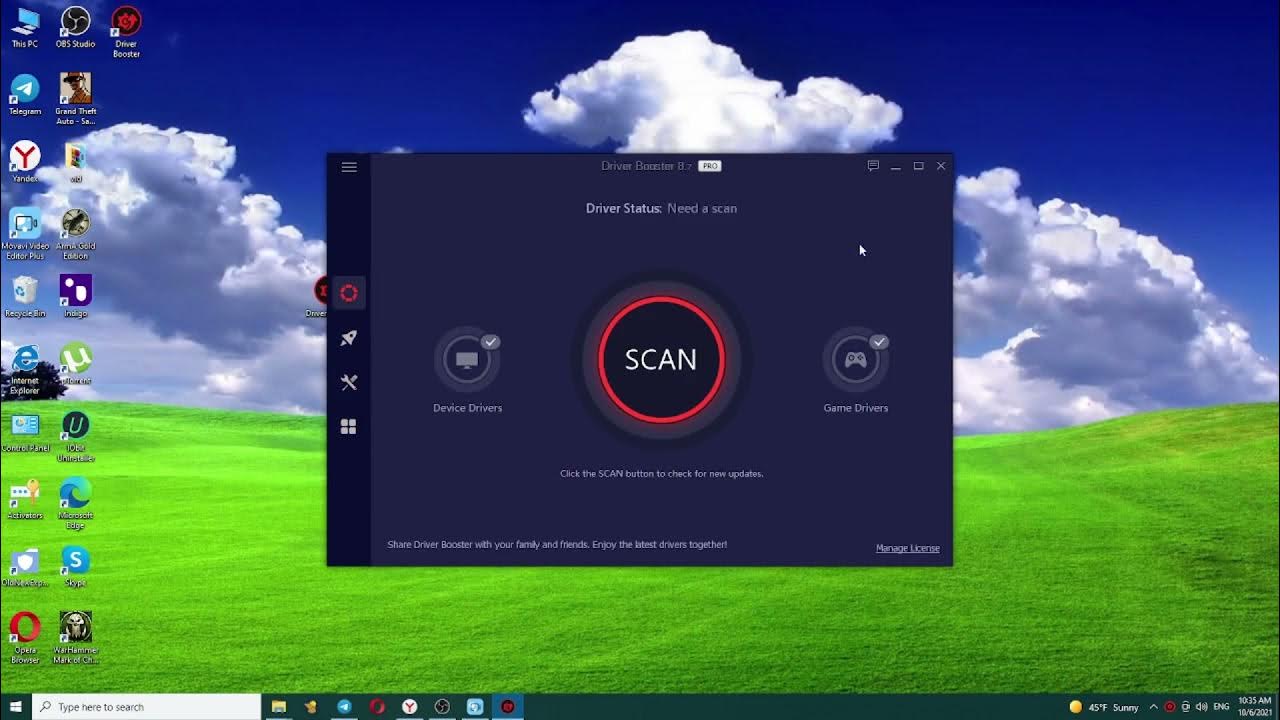Select the IObit Uninstaller desktop icon
The height and width of the screenshot is (720, 1280).
pos(76,436)
